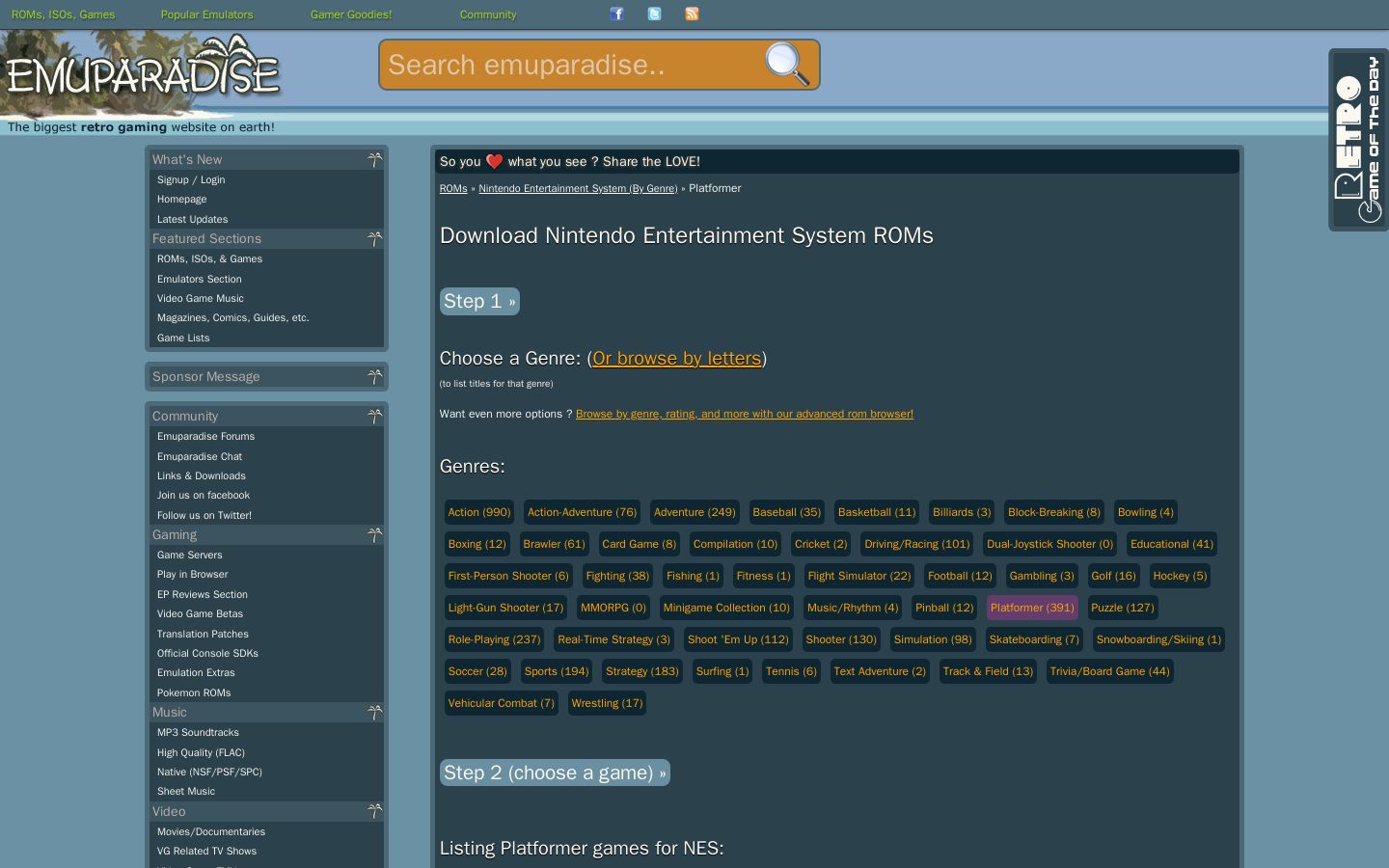This screenshot has width=1389, height=868.
Task: Open Movies/Documentaries sidebar link
Action: click(211, 831)
